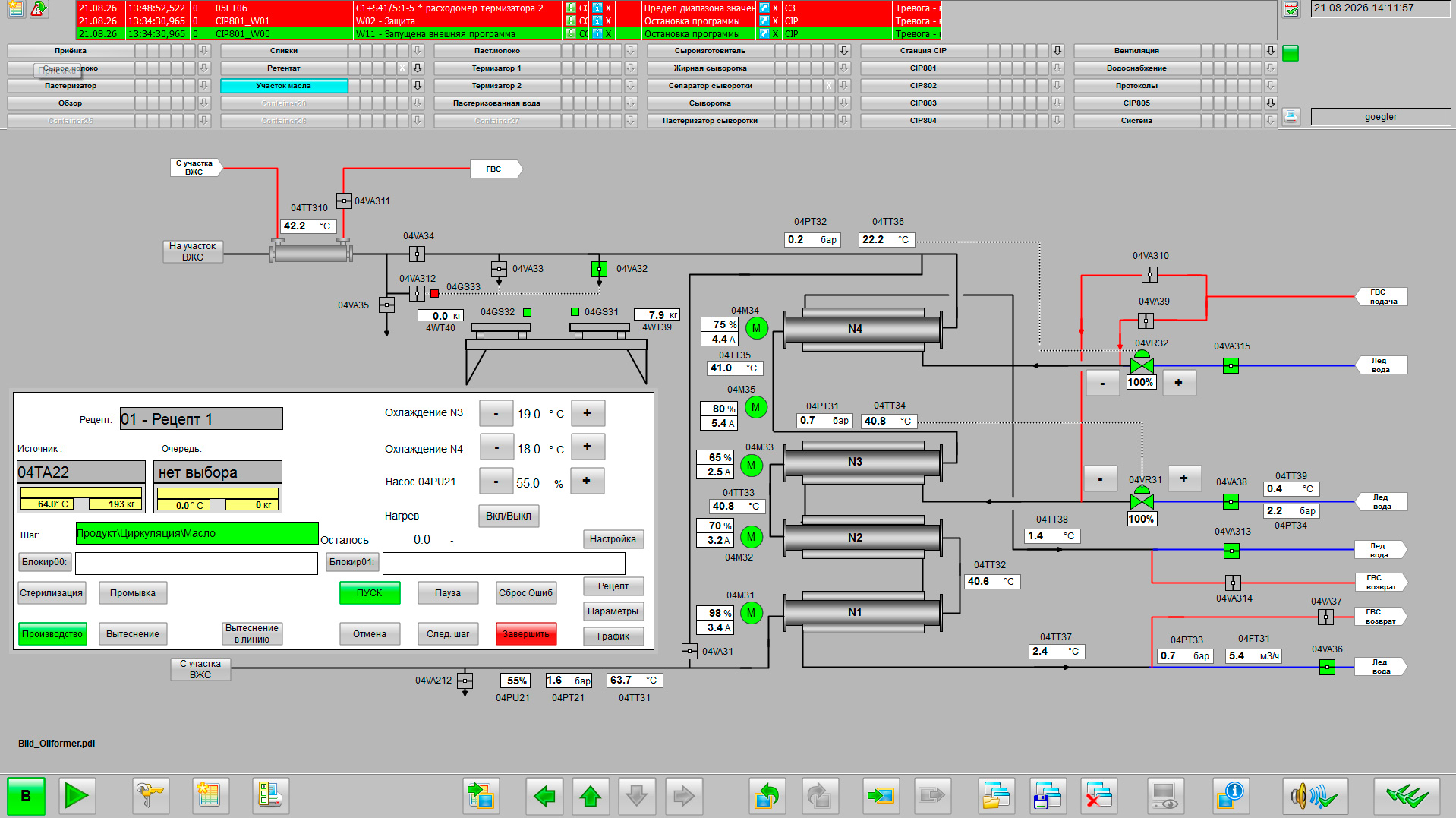Toggle motor 04M34 green M symbol
The image size is (1456, 818).
756,328
